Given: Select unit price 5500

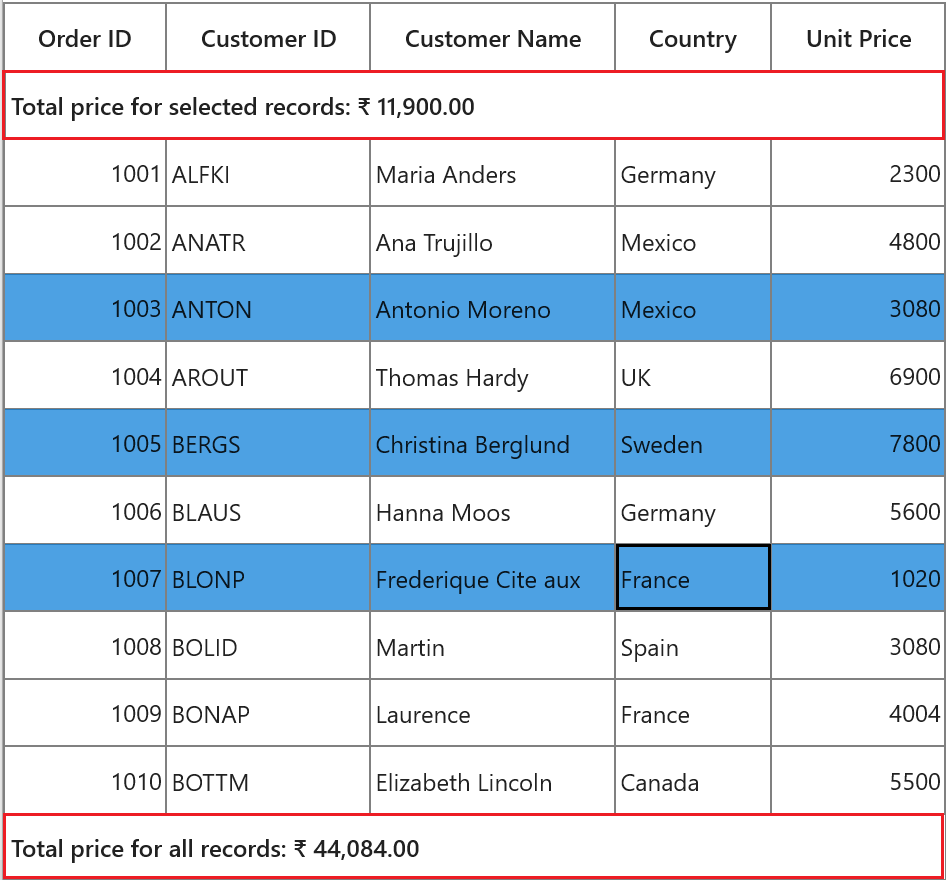Looking at the screenshot, I should pos(858,780).
